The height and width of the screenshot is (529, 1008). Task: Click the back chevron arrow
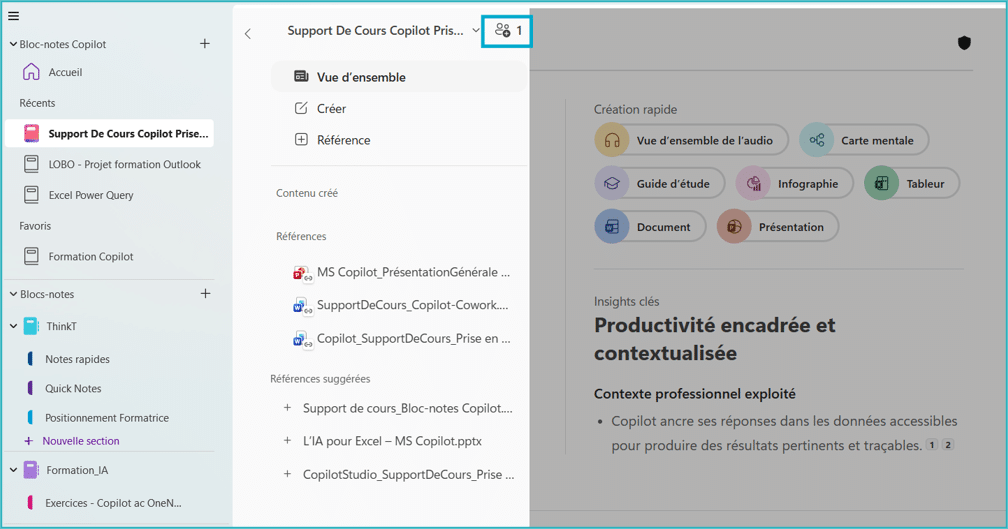(248, 34)
